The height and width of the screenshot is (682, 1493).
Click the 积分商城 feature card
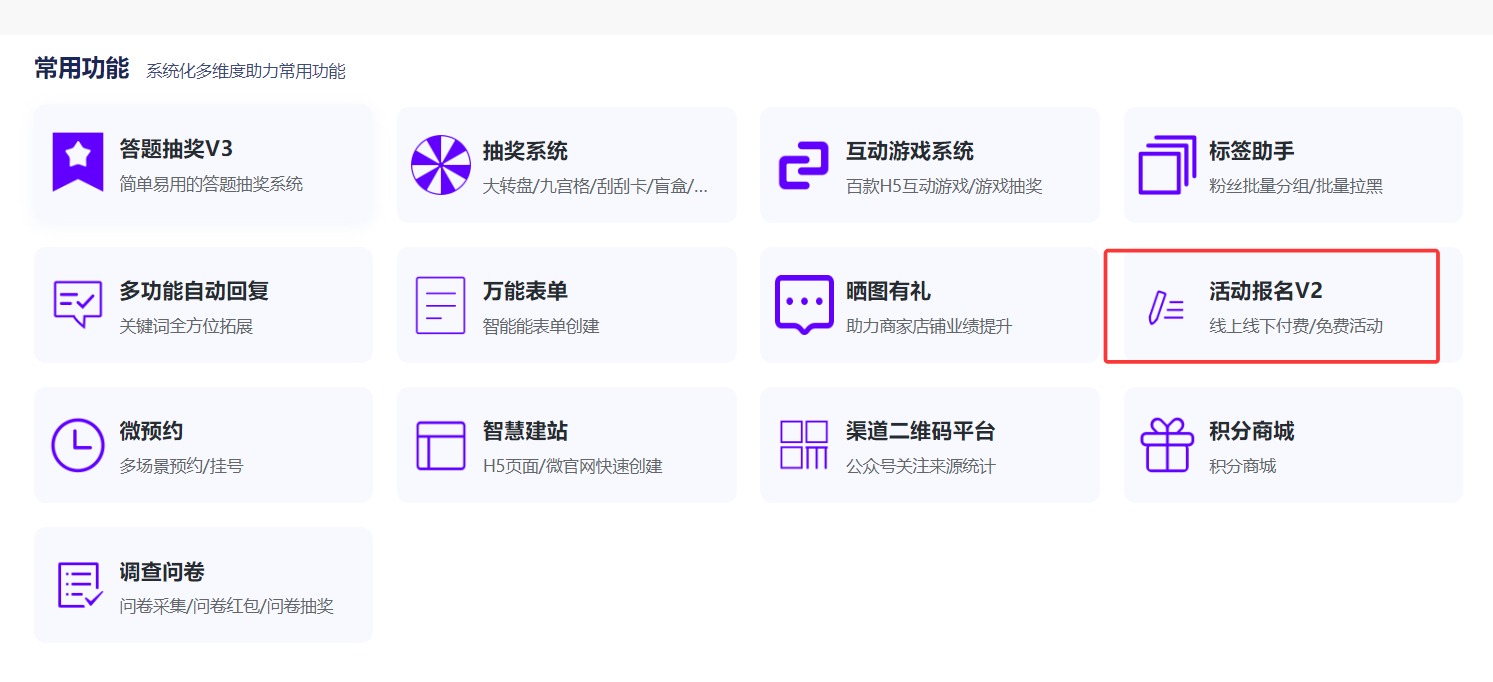coord(1292,444)
